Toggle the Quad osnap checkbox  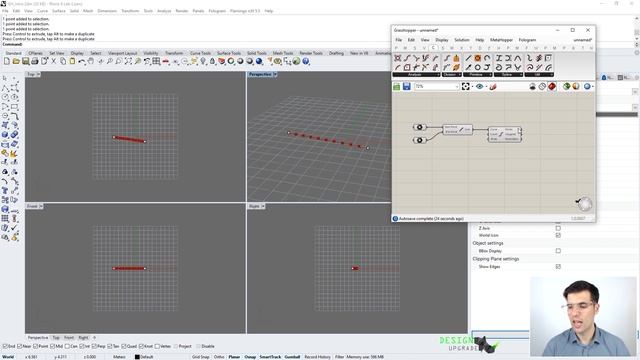point(124,346)
